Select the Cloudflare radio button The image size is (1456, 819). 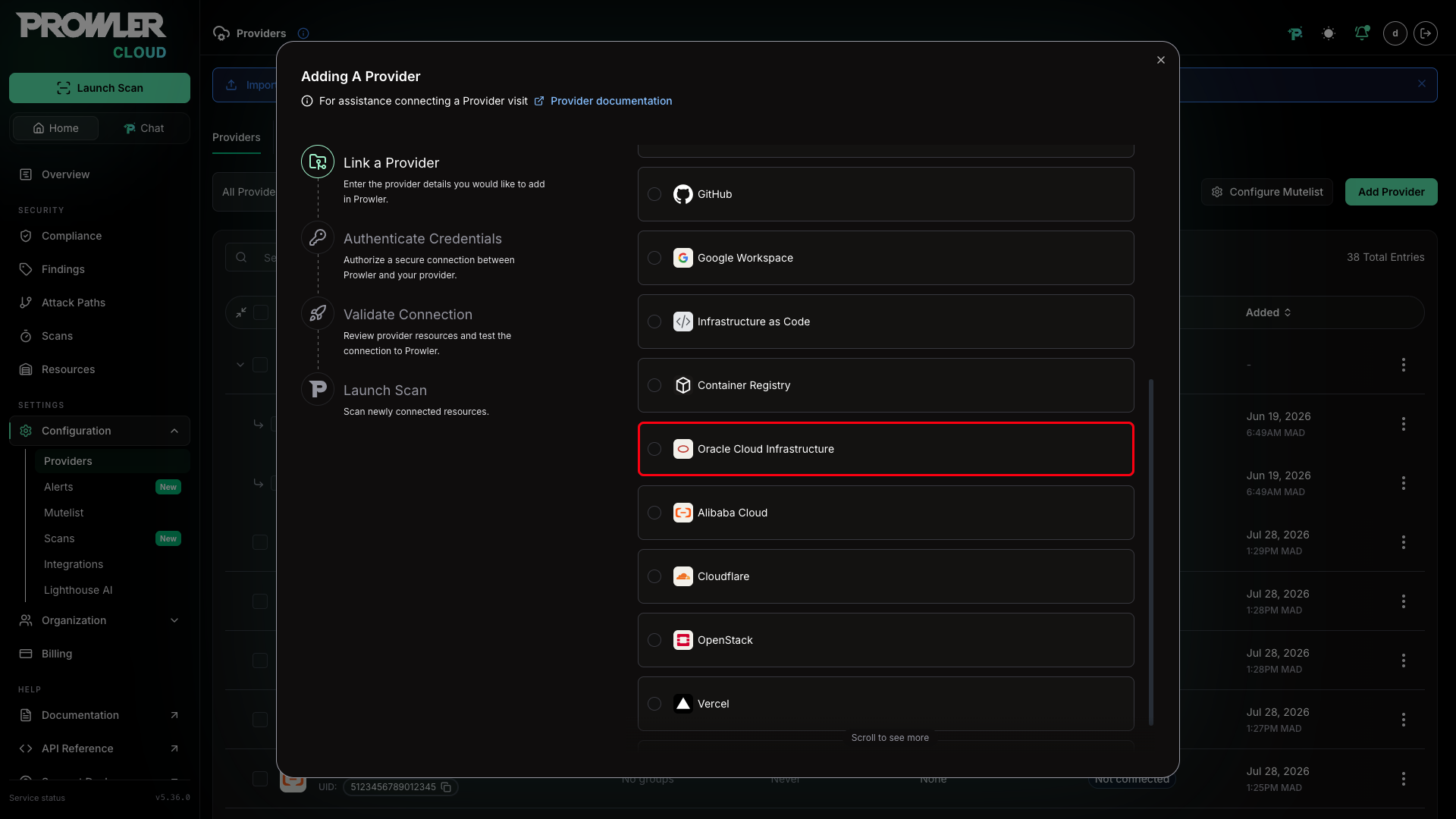click(654, 576)
